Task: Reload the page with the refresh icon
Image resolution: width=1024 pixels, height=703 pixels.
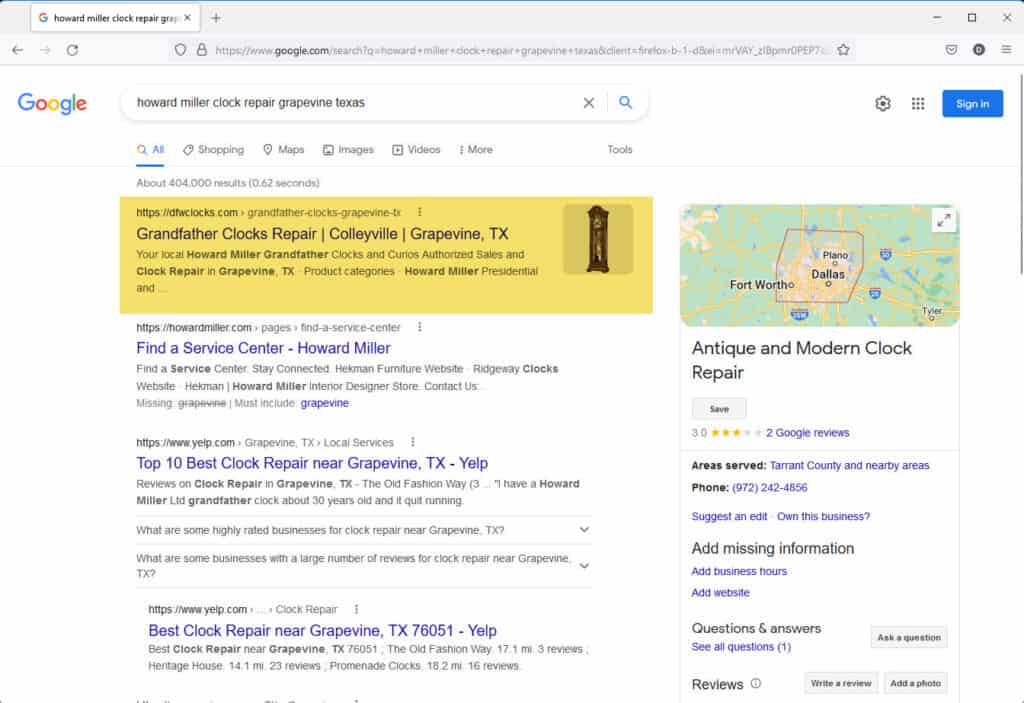Action: tap(72, 50)
